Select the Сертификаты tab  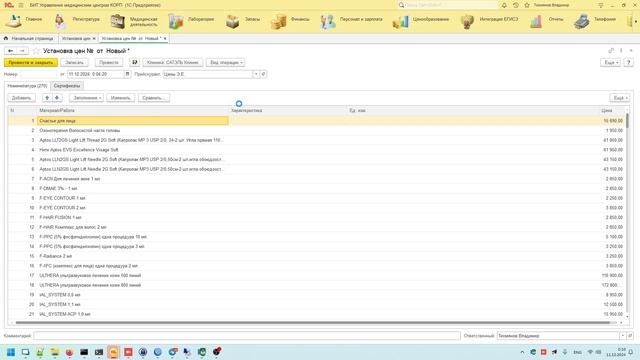click(x=67, y=86)
